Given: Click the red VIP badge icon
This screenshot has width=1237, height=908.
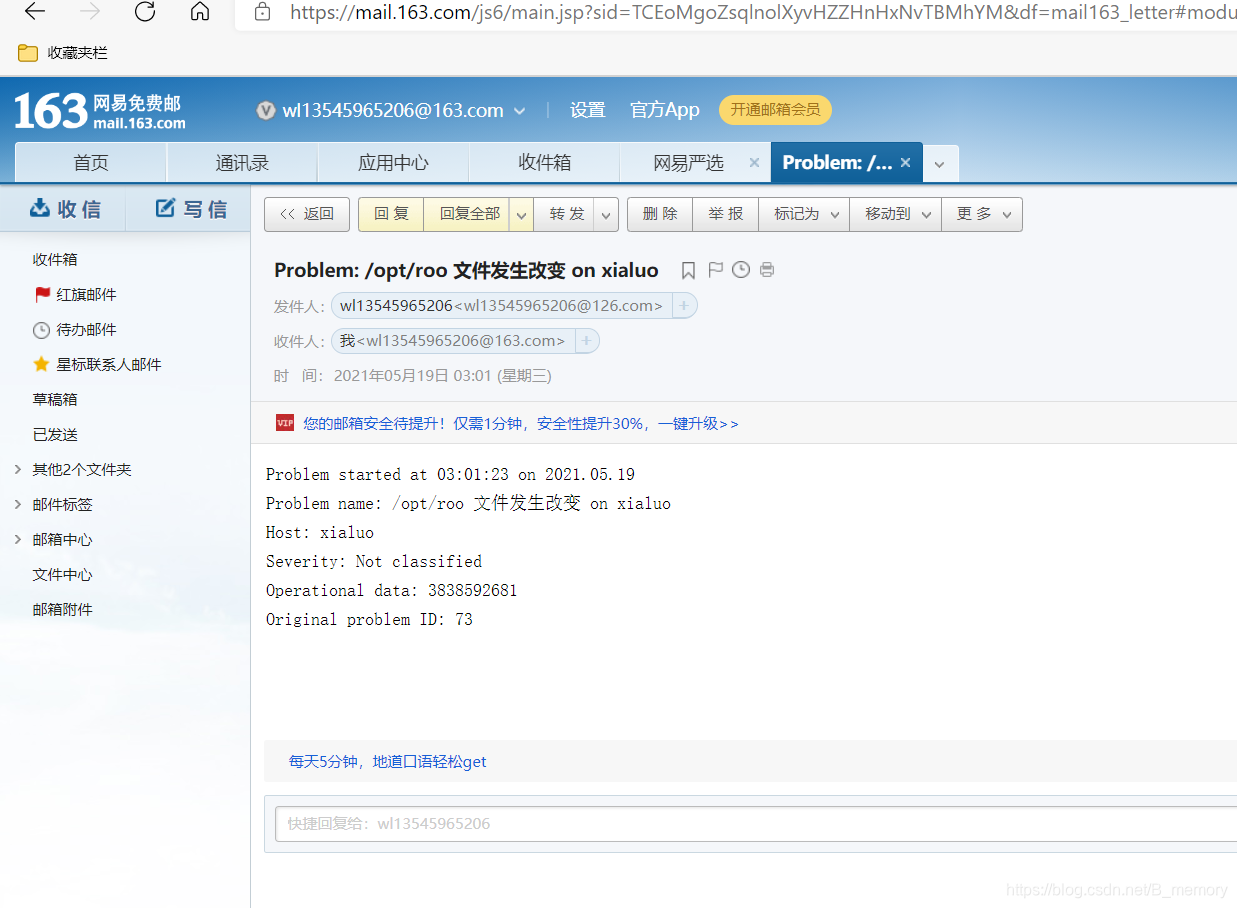Looking at the screenshot, I should click(285, 423).
